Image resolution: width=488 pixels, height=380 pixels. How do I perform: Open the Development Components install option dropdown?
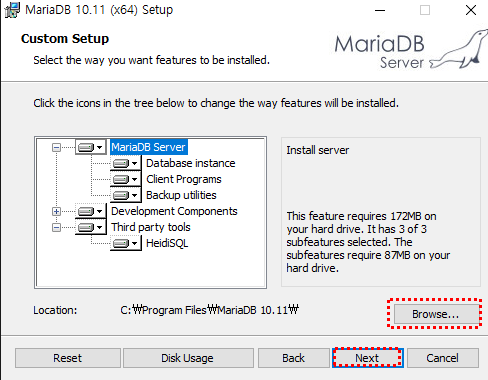91,211
